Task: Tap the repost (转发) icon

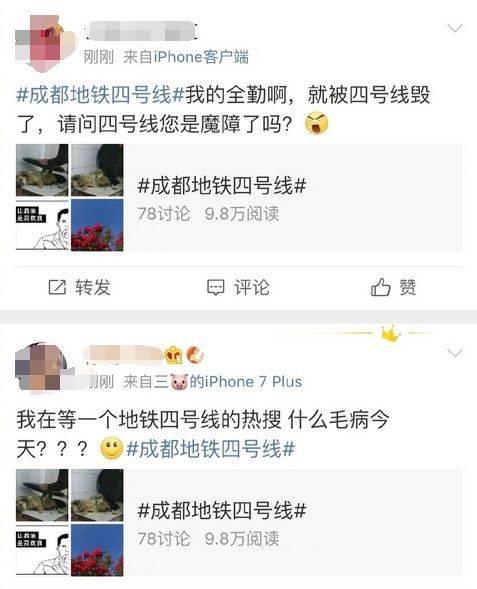Action: tap(57, 287)
